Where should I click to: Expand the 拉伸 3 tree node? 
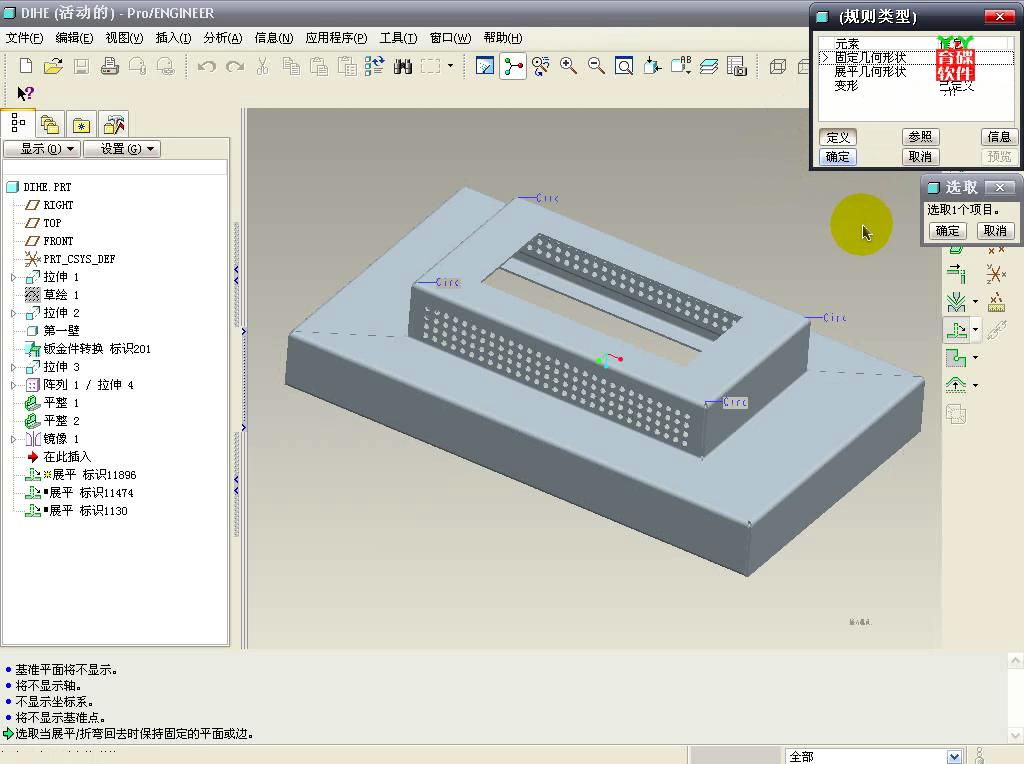[14, 367]
